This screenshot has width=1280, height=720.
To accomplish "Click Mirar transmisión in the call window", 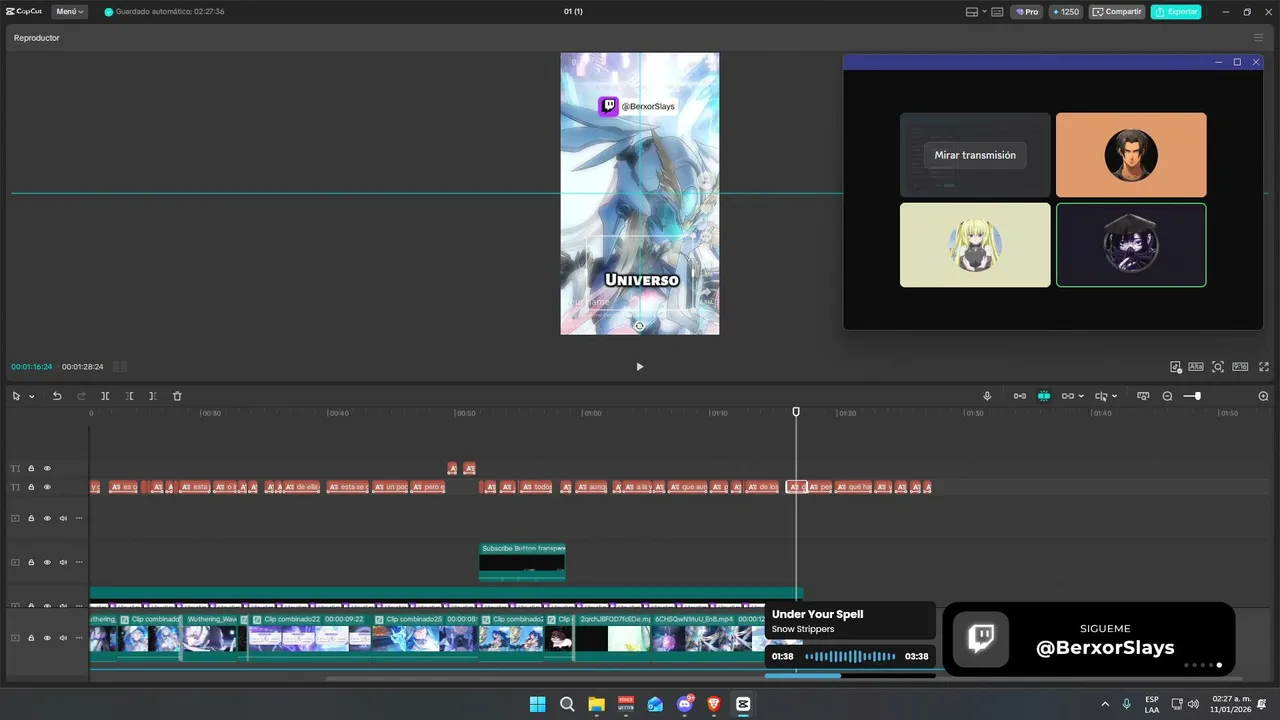I will 975,155.
